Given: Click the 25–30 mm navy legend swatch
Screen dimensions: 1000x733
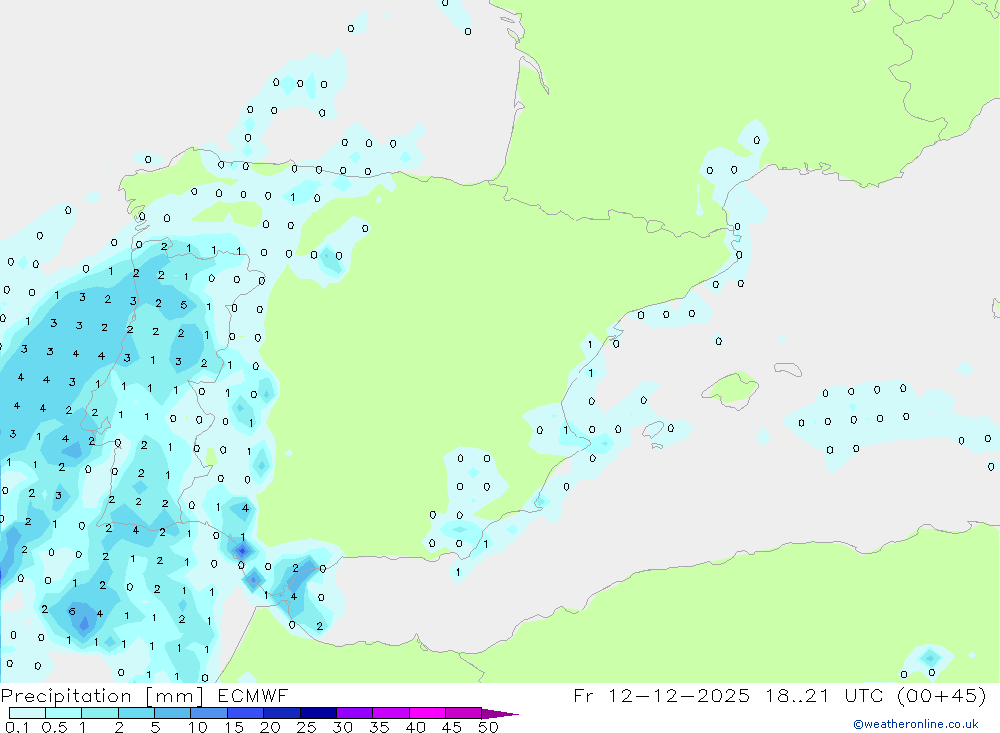Looking at the screenshot, I should coord(318,713).
